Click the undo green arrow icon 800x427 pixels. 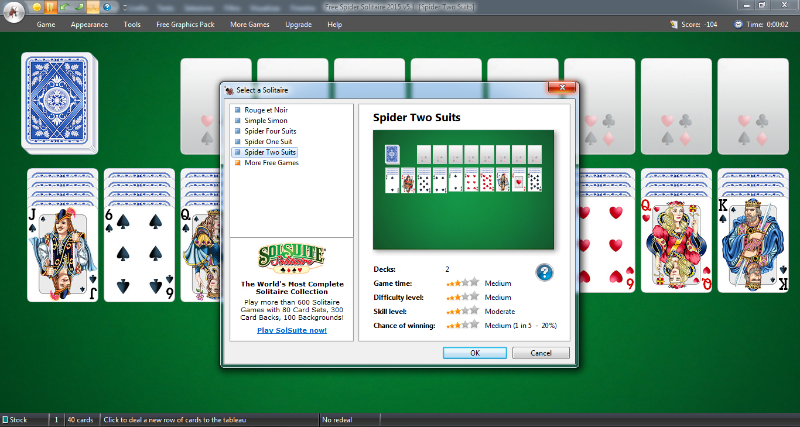click(64, 8)
